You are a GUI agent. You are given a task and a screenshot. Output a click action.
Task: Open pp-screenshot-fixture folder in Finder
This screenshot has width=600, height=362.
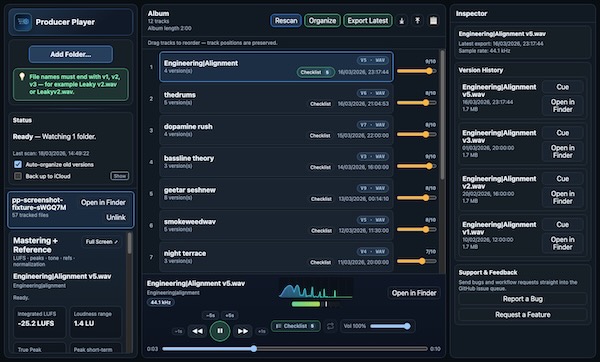(x=103, y=202)
